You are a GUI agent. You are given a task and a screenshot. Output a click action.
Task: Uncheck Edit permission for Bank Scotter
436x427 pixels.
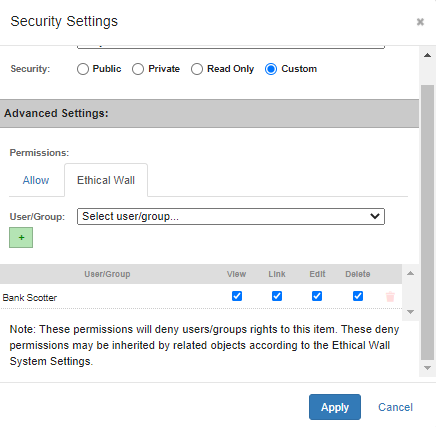[x=317, y=296]
